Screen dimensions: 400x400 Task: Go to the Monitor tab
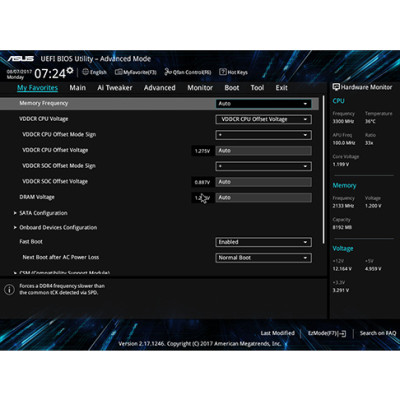click(x=200, y=88)
